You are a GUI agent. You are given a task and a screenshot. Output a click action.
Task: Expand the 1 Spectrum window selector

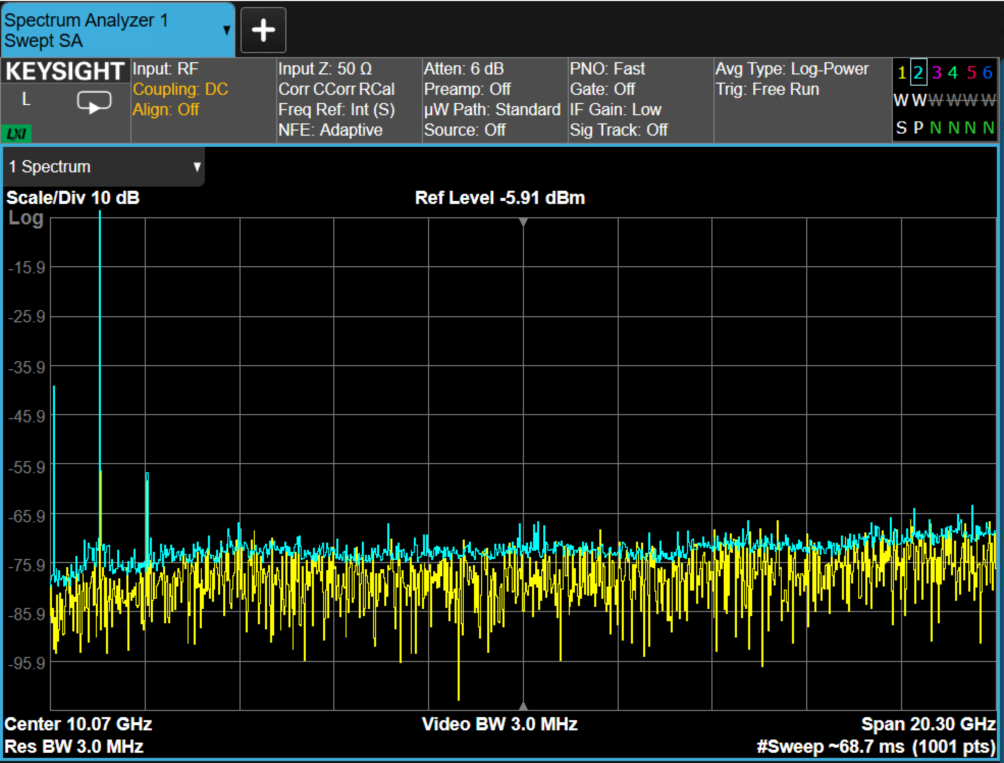tap(104, 167)
